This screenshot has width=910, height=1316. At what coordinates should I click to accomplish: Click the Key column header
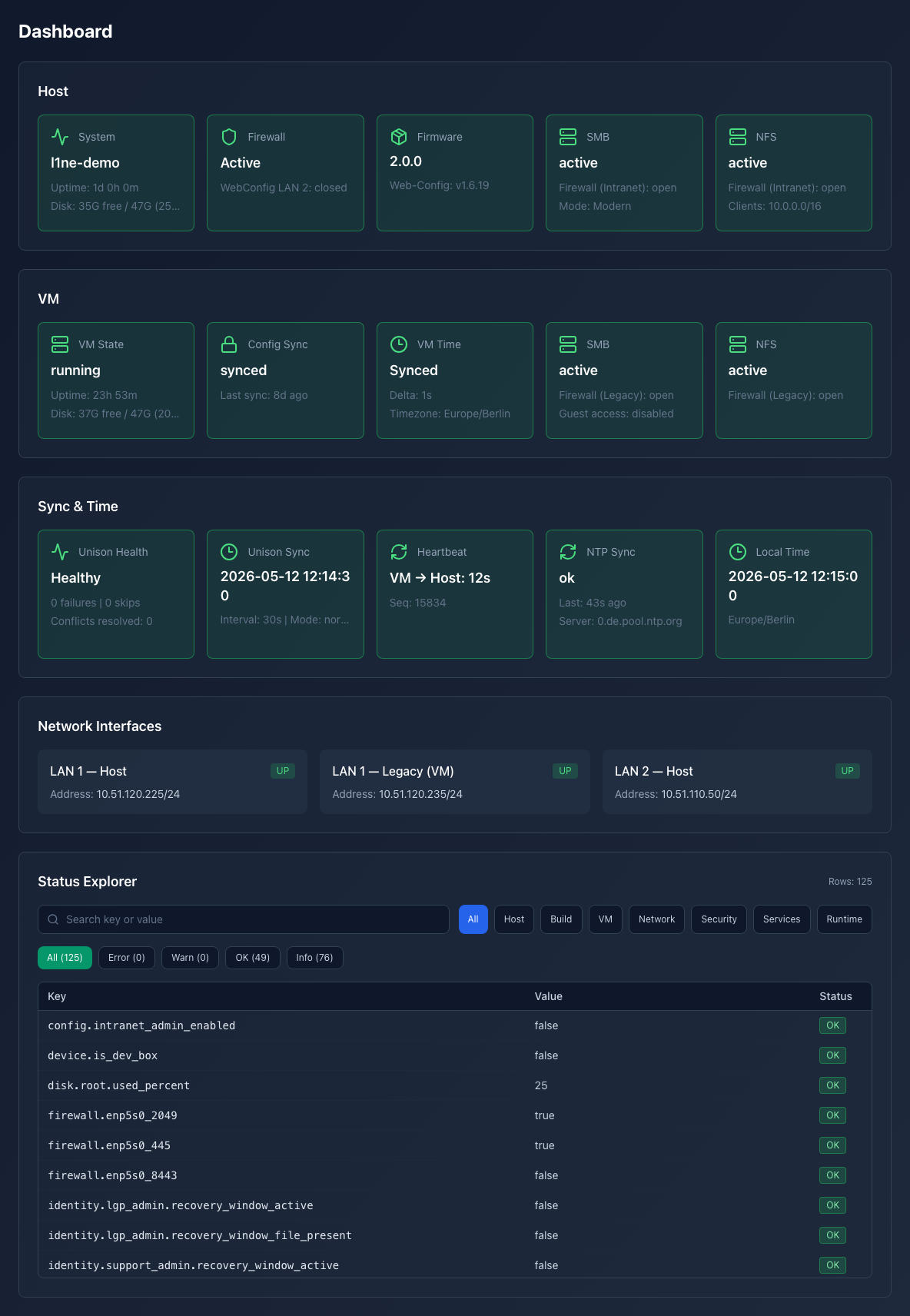coord(57,996)
